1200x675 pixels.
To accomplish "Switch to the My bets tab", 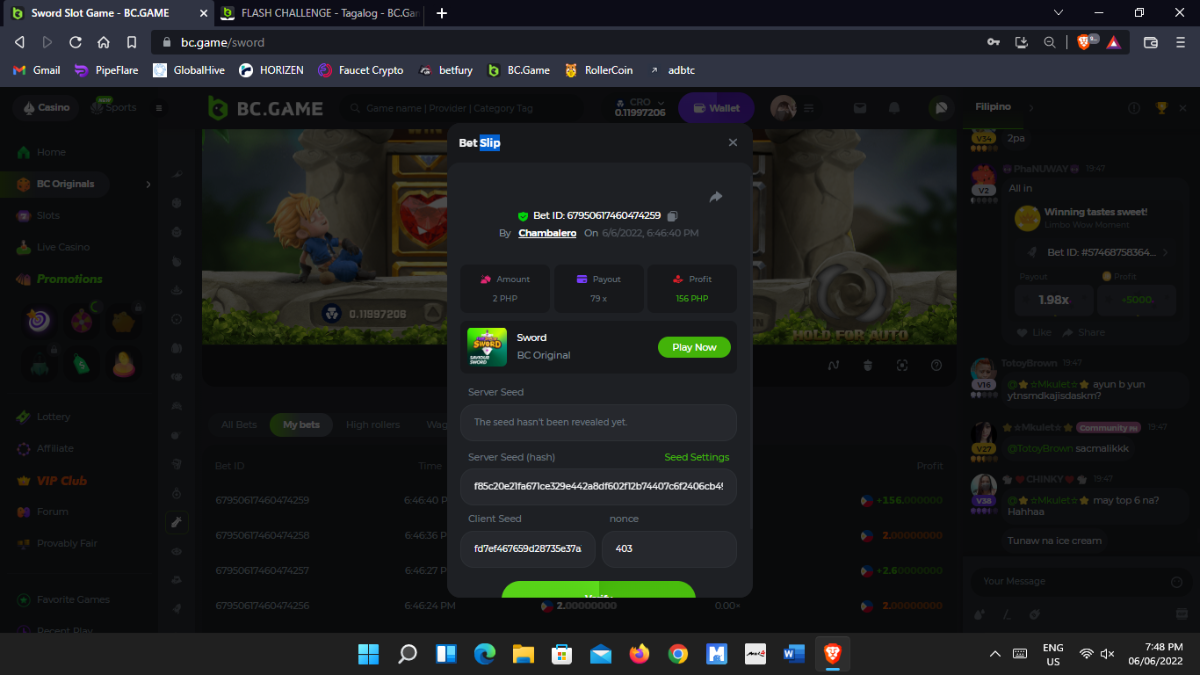I will click(x=301, y=425).
